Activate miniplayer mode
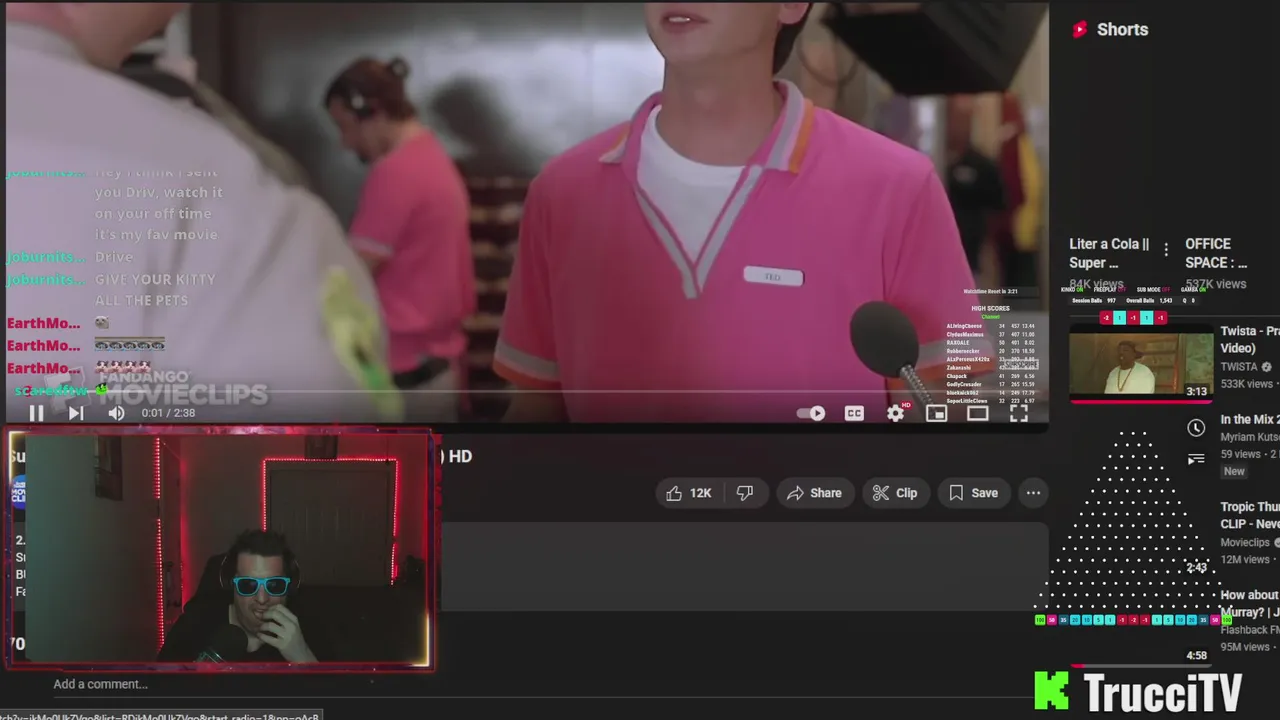Screen dimensions: 1280x720 point(936,413)
